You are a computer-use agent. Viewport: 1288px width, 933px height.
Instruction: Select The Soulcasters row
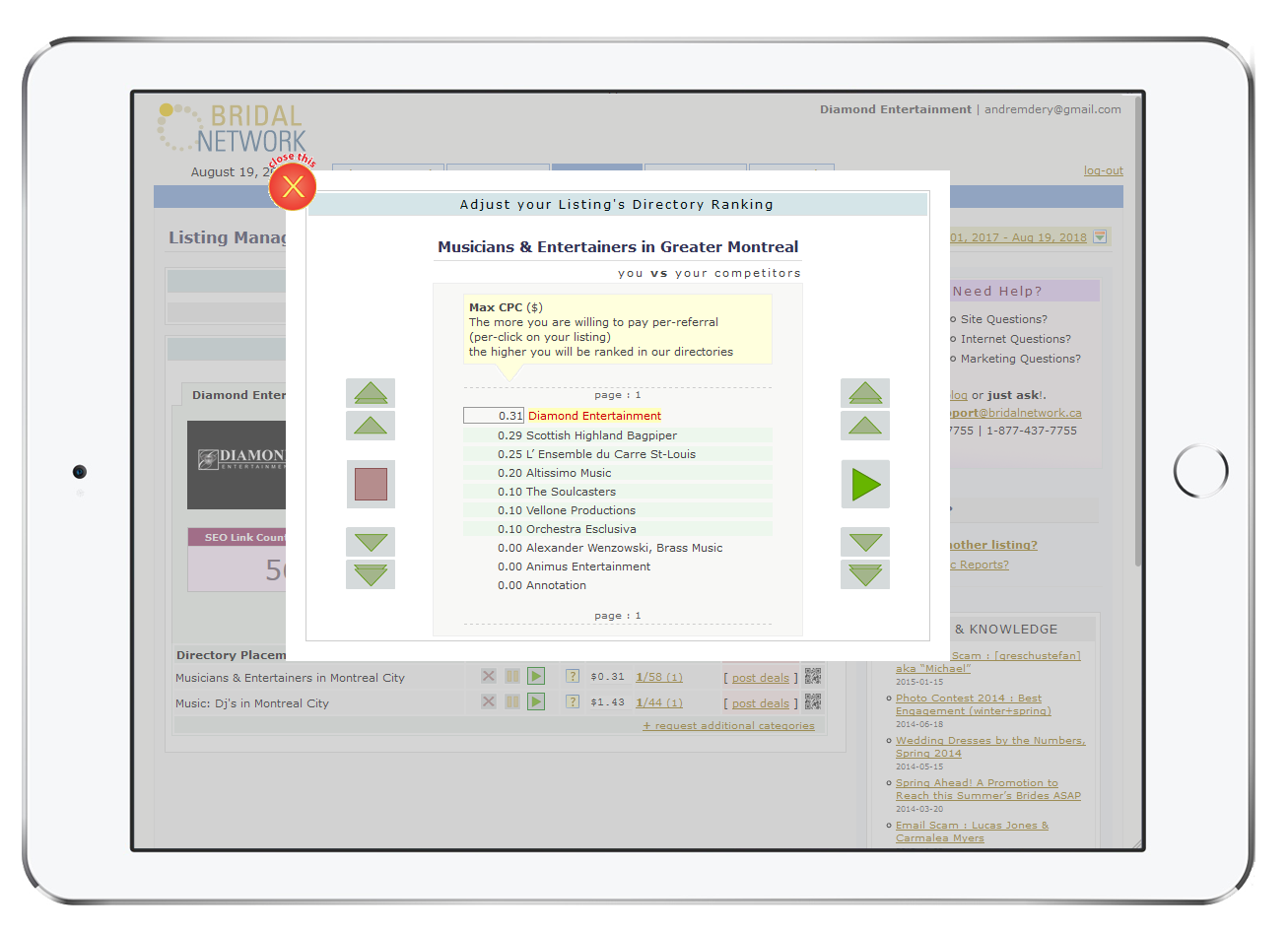[x=618, y=492]
